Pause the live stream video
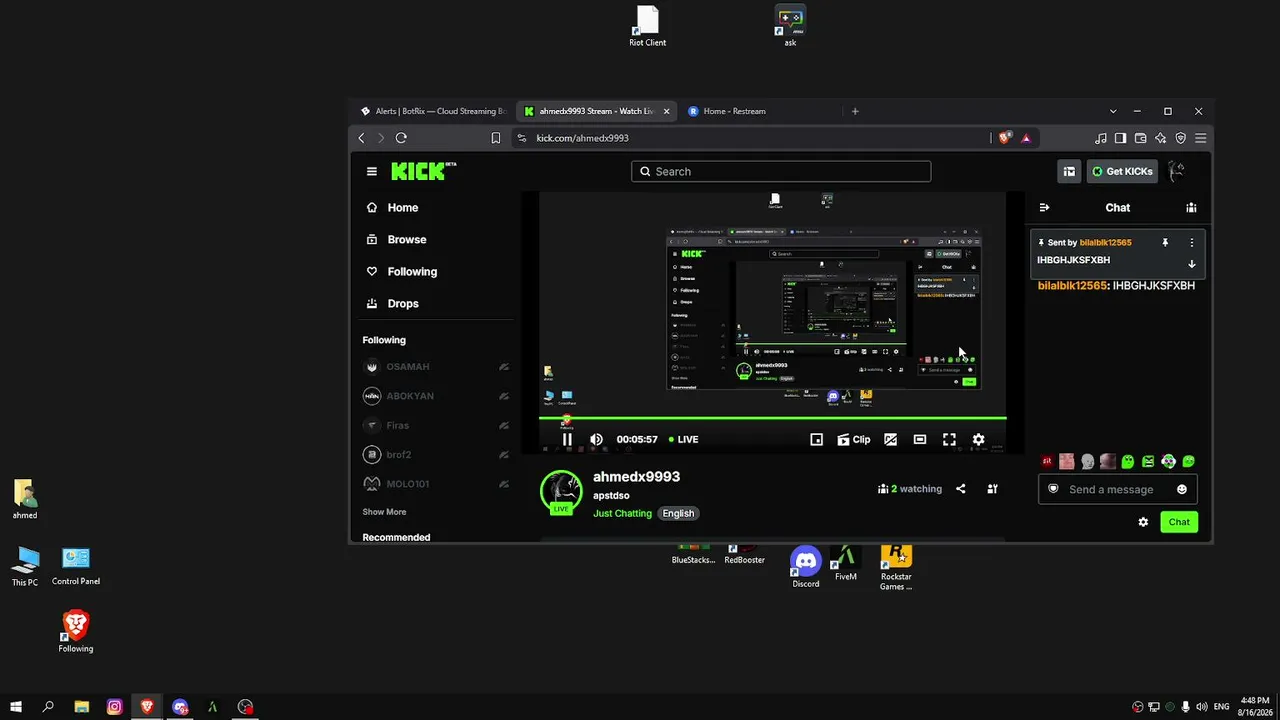This screenshot has width=1280, height=720. [567, 439]
